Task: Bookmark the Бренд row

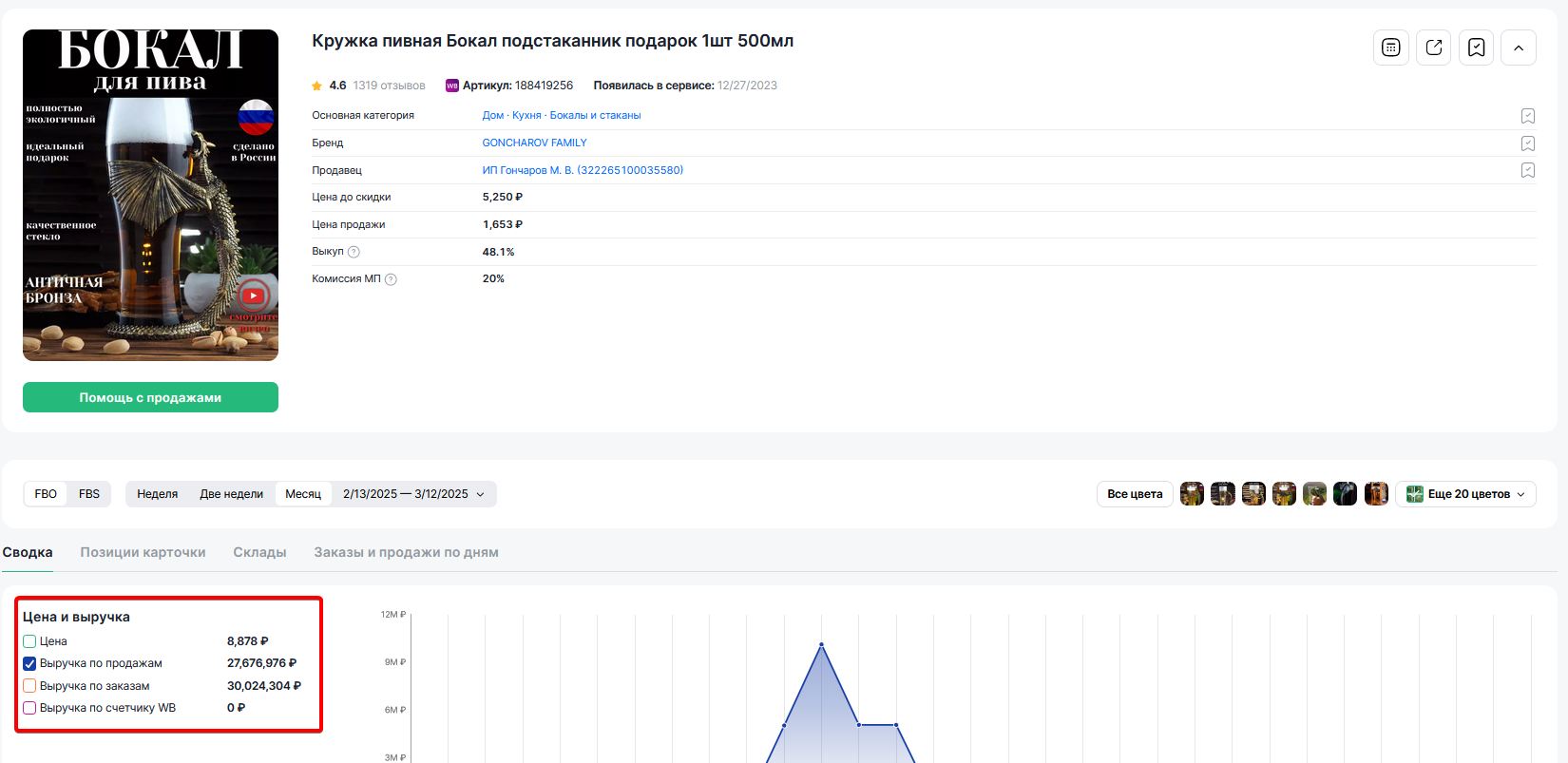Action: click(1528, 143)
